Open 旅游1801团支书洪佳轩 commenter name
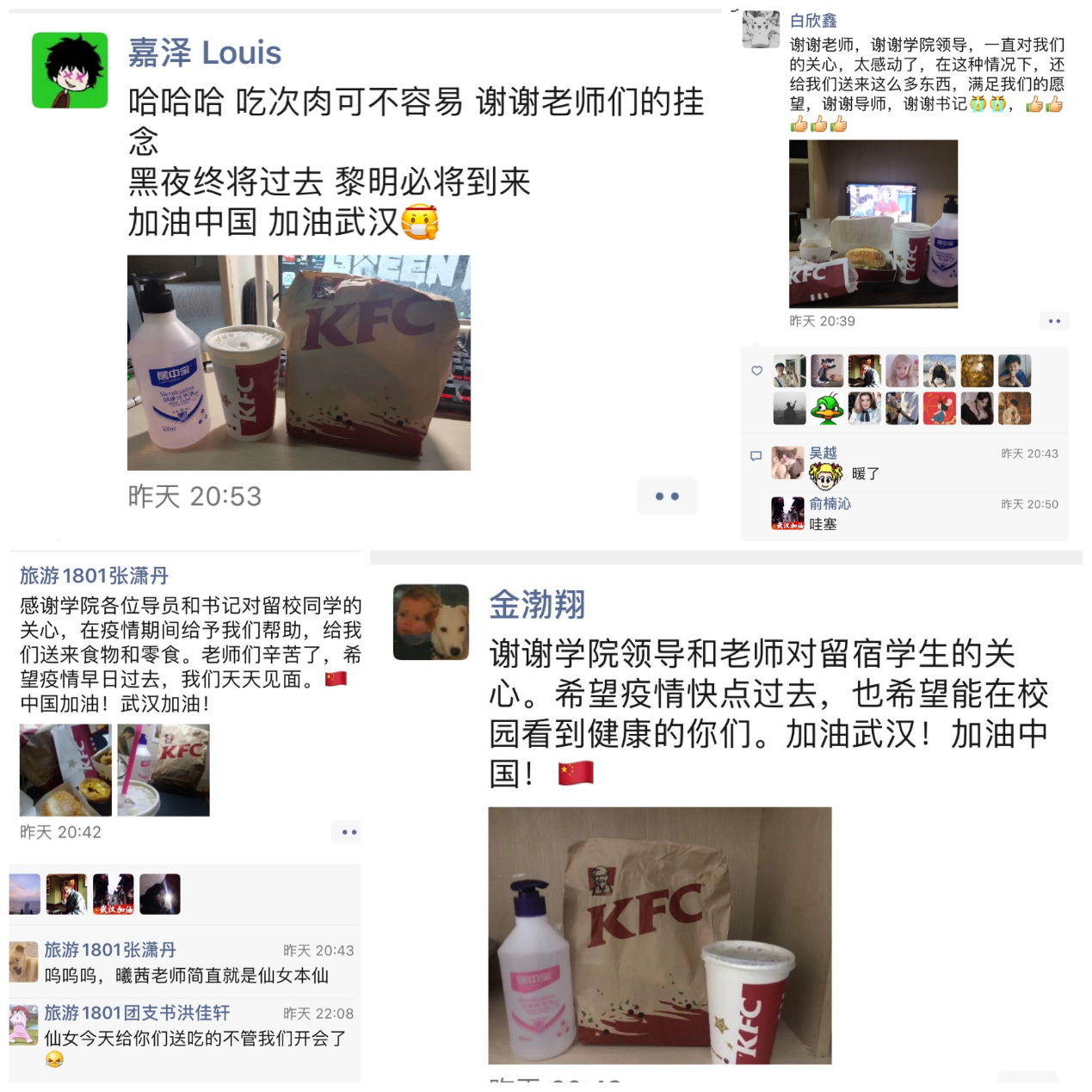Screen dimensions: 1092x1092 (x=137, y=1013)
